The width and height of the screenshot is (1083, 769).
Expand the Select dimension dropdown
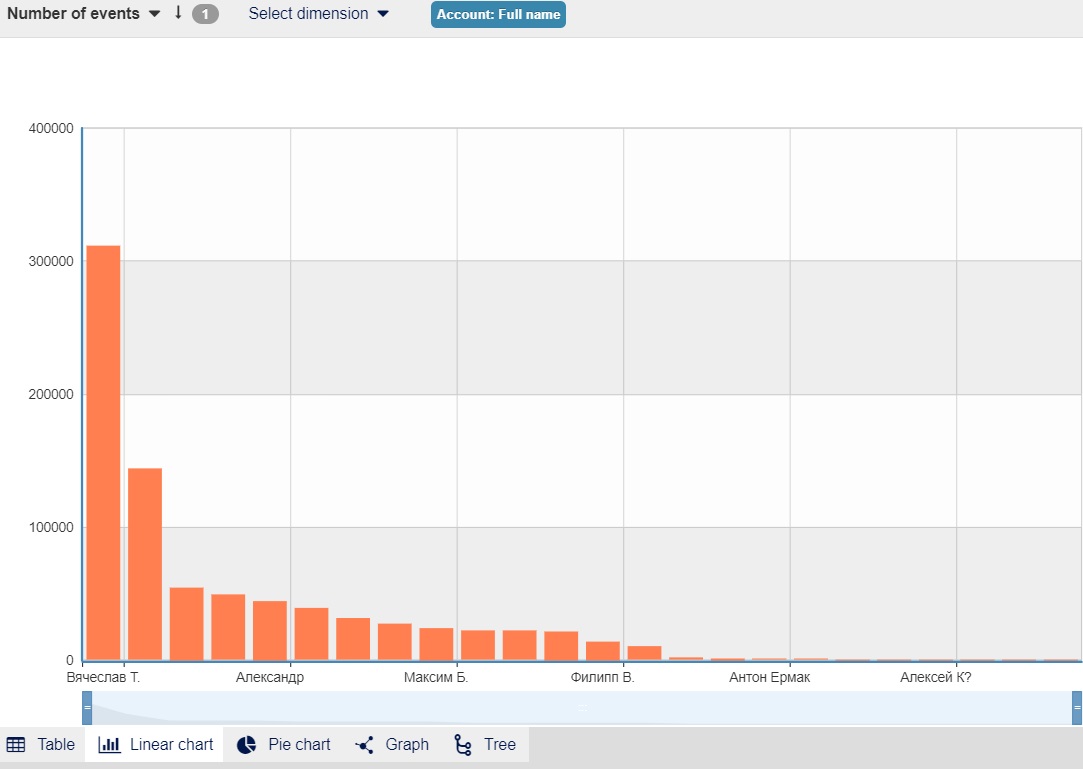(x=310, y=13)
